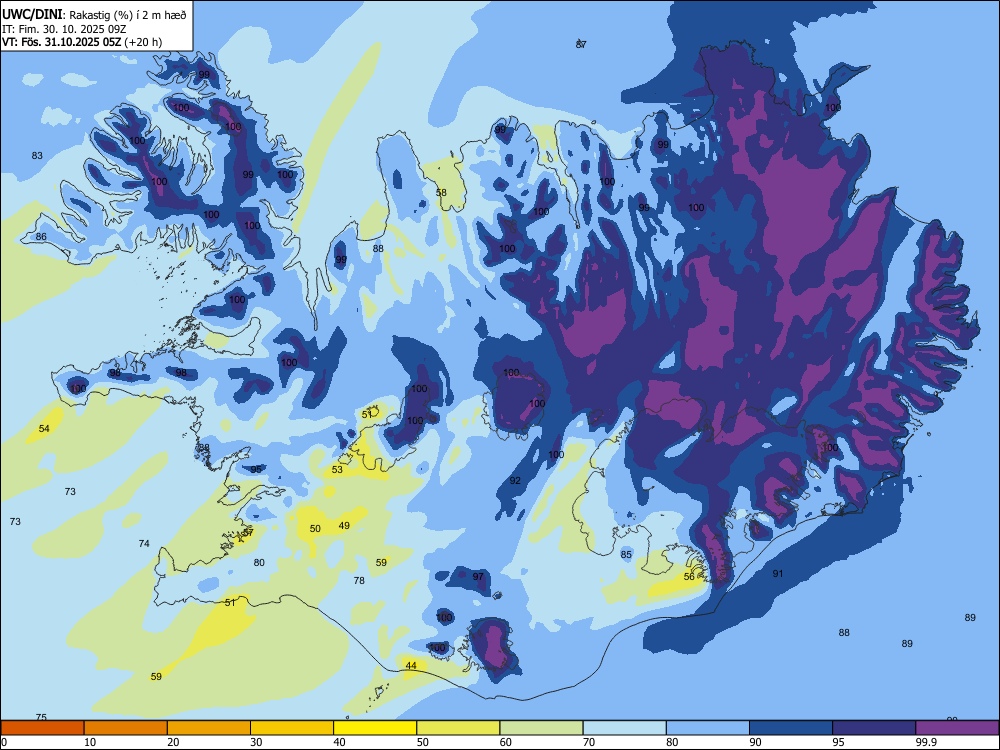Screen dimensions: 1000x750
Task: Click the map humidity value '97'
Action: 478,577
